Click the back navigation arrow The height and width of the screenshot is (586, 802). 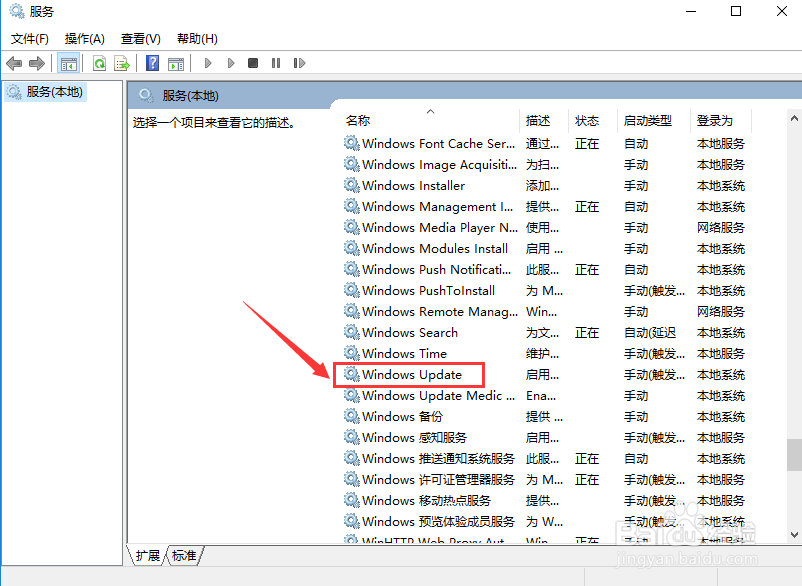[x=13, y=63]
